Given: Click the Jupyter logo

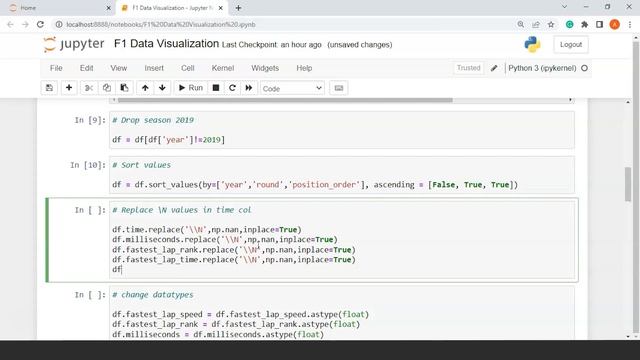Looking at the screenshot, I should 74,44.
